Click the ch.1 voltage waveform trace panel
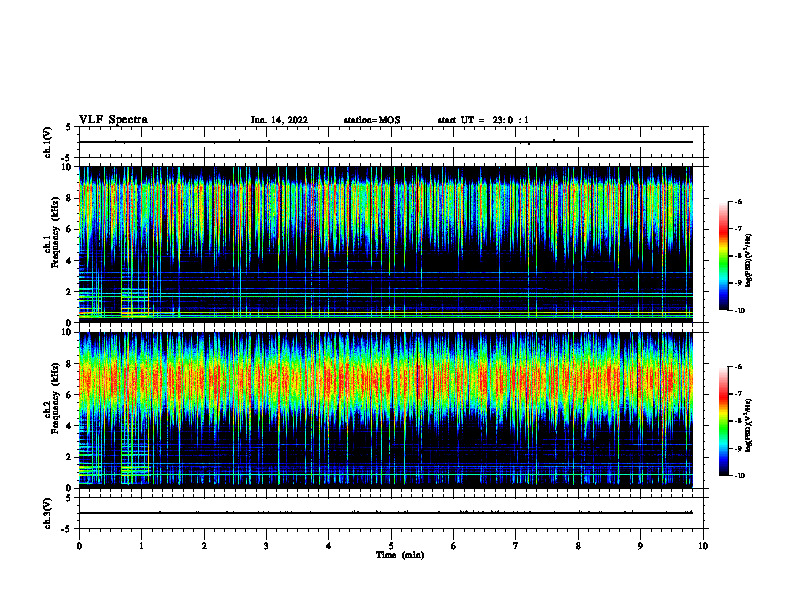The width and height of the screenshot is (792, 612). tap(391, 142)
